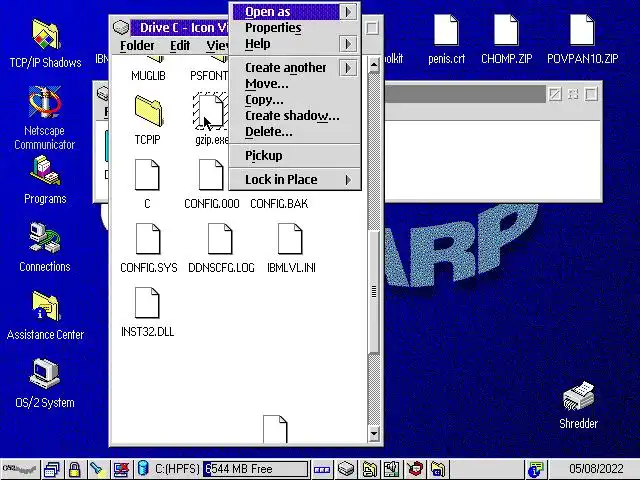Click the C:(HPFS) drive label
Viewport: 640px width, 480px height.
(x=177, y=469)
